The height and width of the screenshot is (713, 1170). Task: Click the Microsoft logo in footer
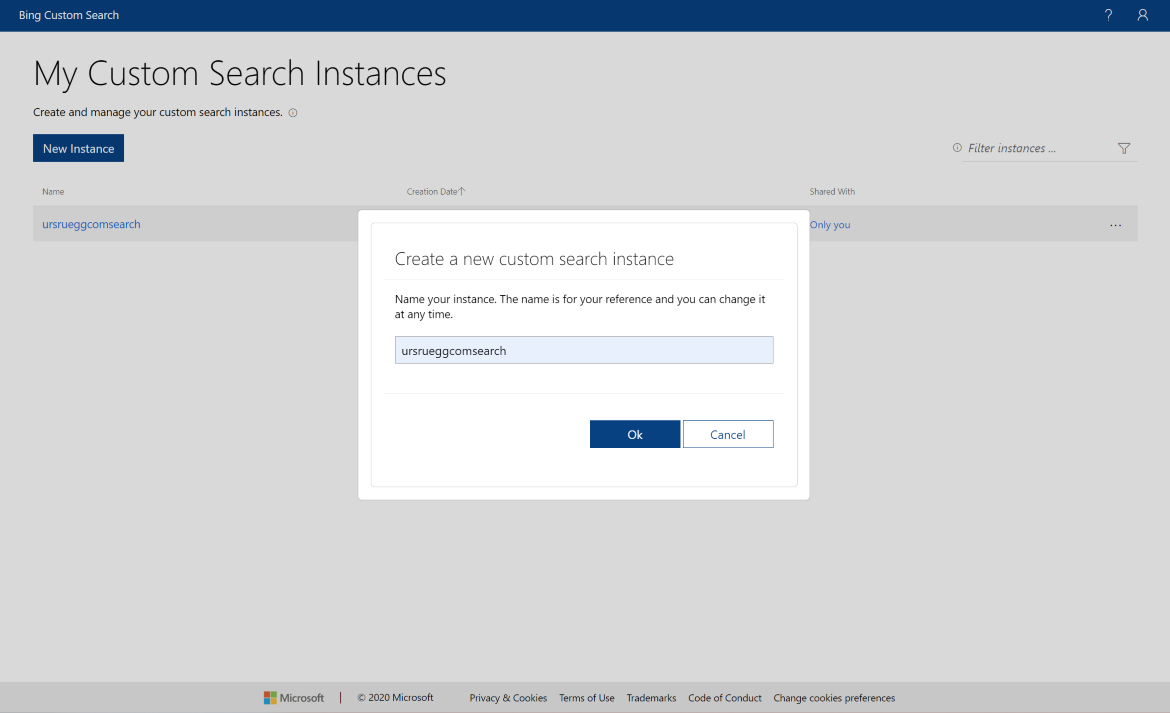293,698
